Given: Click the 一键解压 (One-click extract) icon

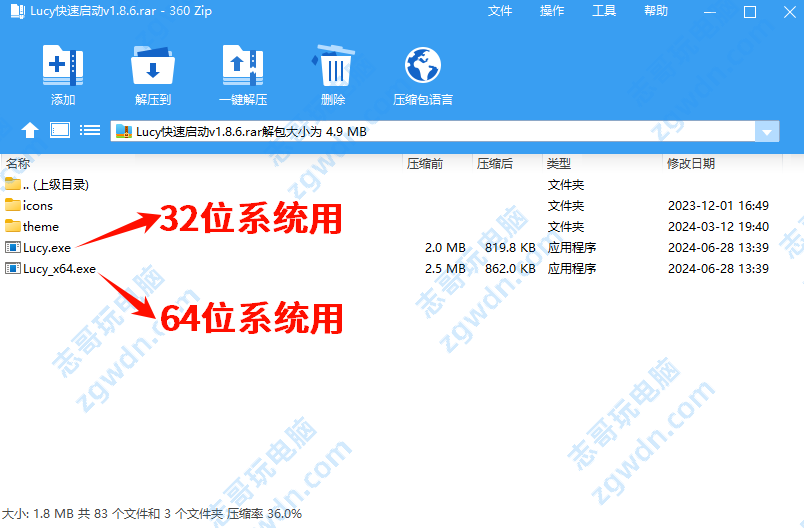Looking at the screenshot, I should click(x=243, y=68).
